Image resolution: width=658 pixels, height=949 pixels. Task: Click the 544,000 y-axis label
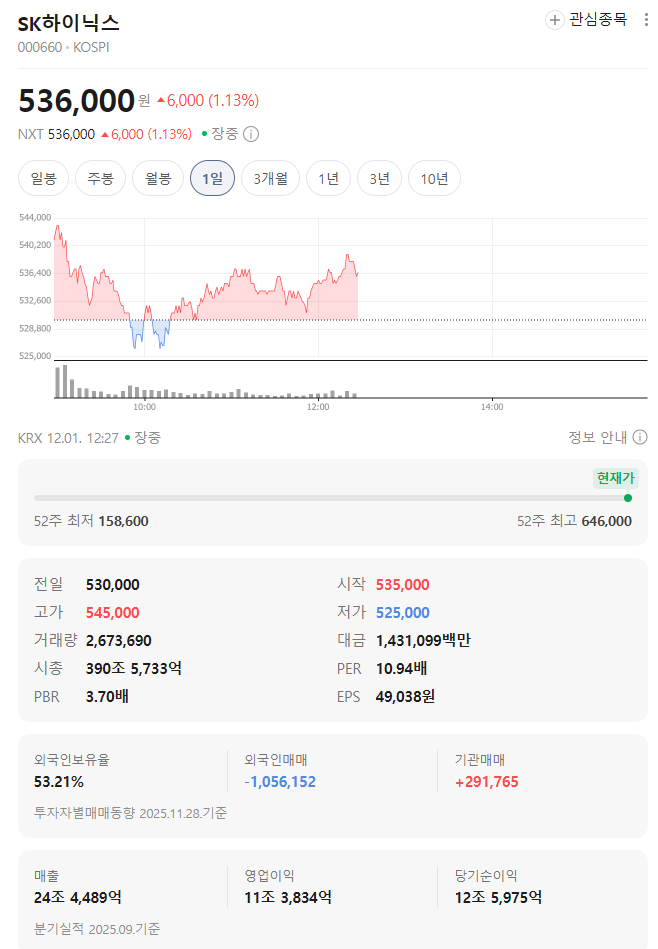point(35,217)
